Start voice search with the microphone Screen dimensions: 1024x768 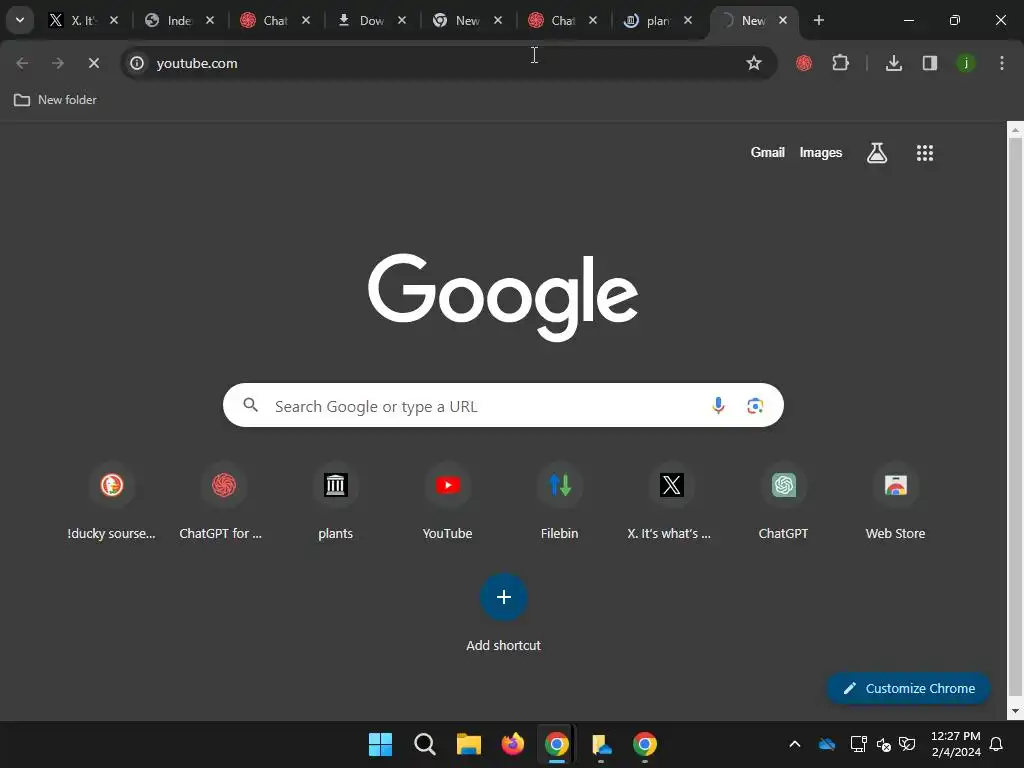(718, 406)
